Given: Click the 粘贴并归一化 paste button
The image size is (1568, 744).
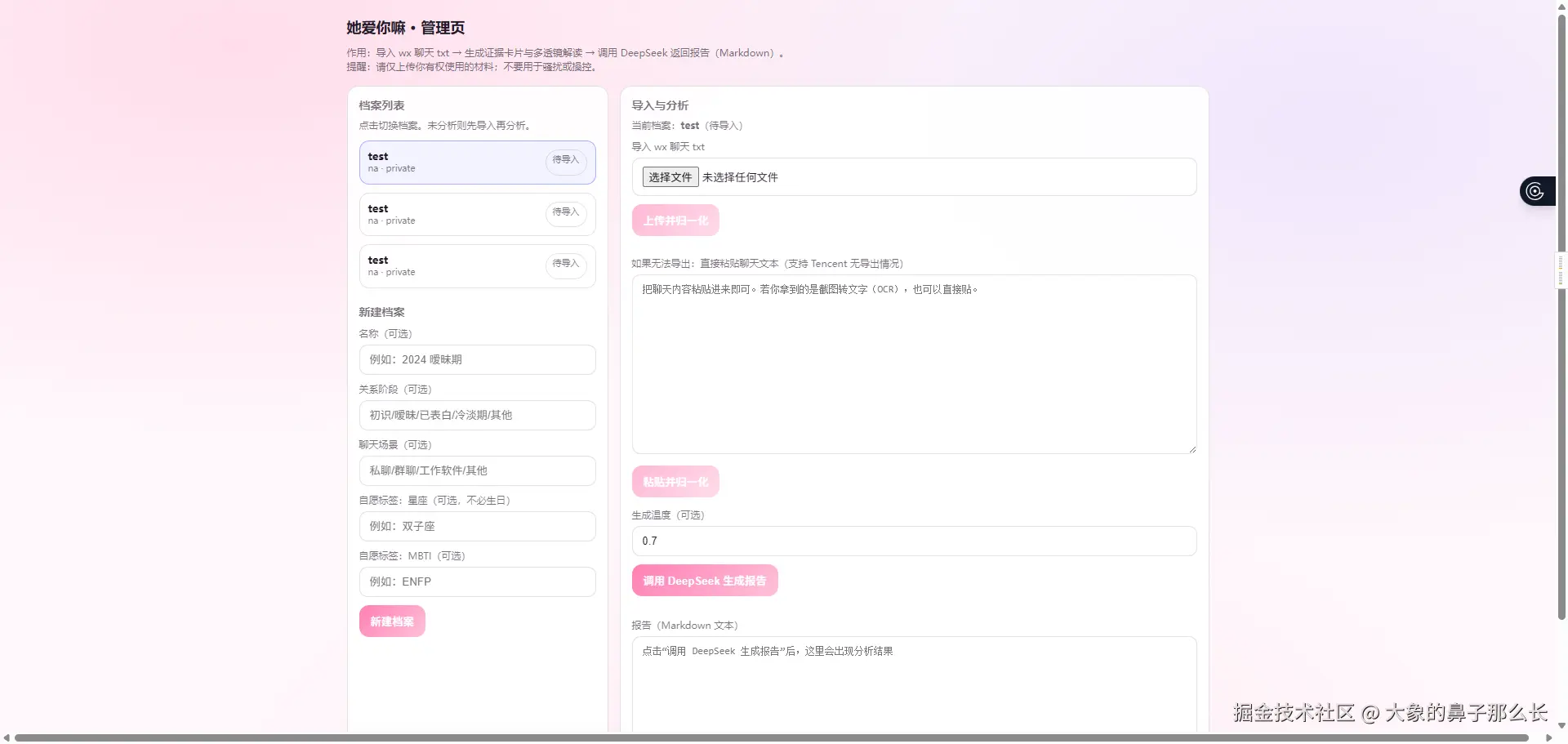Looking at the screenshot, I should [675, 481].
